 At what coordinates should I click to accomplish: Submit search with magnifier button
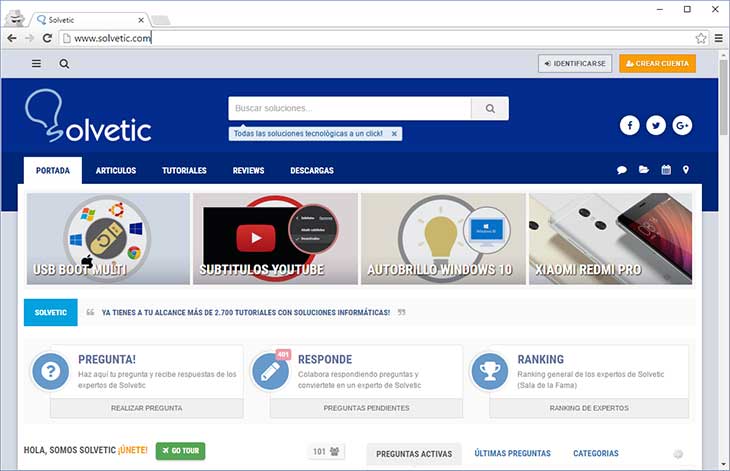(490, 108)
